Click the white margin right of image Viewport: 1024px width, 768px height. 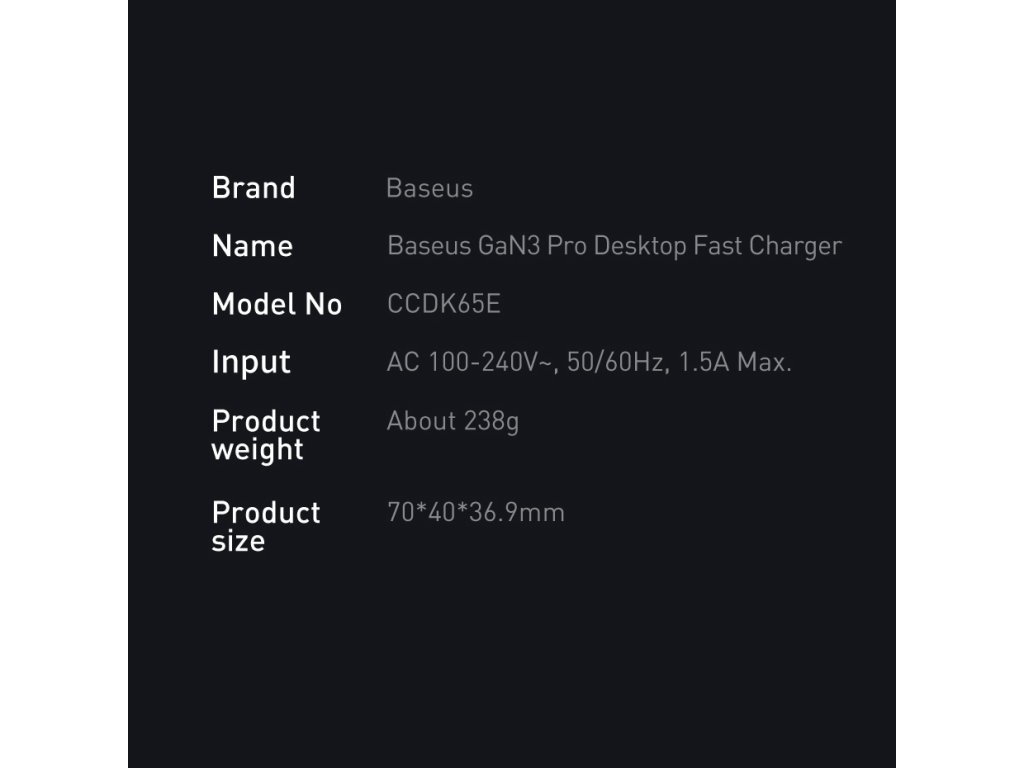[959, 384]
